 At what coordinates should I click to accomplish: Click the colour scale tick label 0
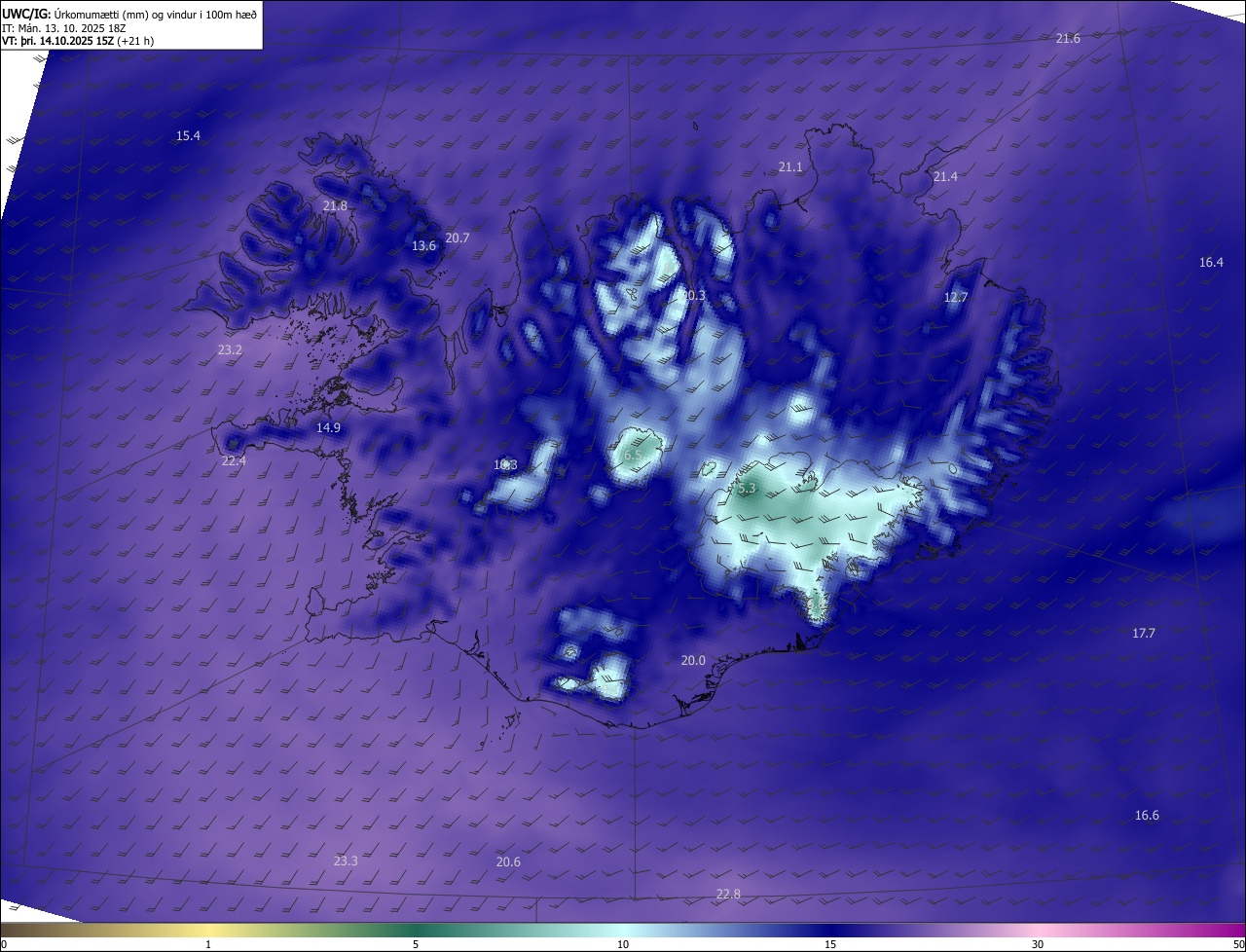(x=3, y=945)
